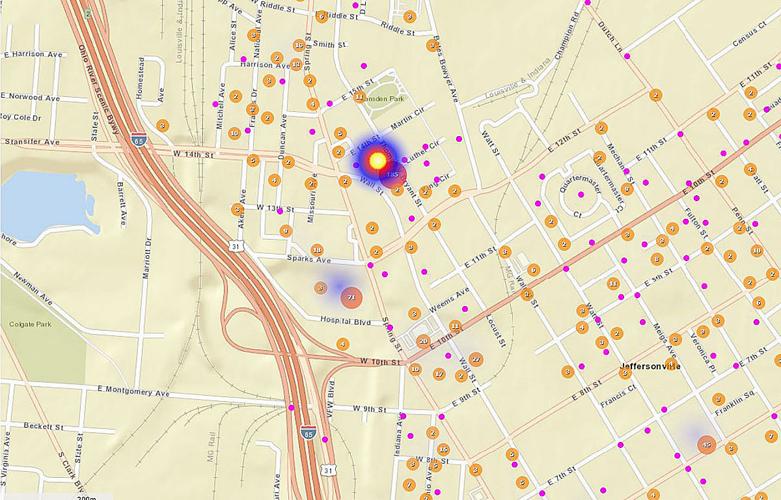This screenshot has height=500, width=781.
Task: Click the 3 cluster beside Homestead Ave
Action: pyautogui.click(x=162, y=127)
